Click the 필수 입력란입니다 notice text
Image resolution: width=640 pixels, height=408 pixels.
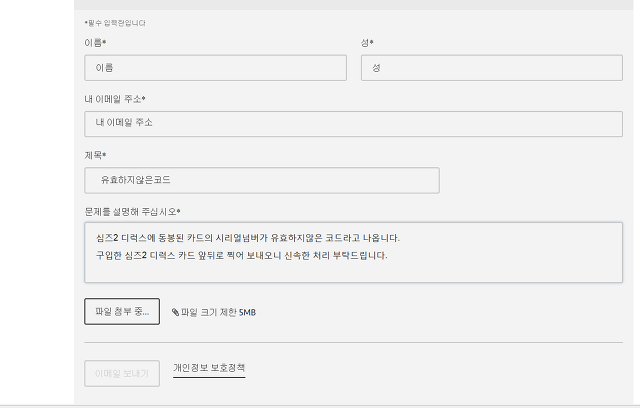(114, 22)
